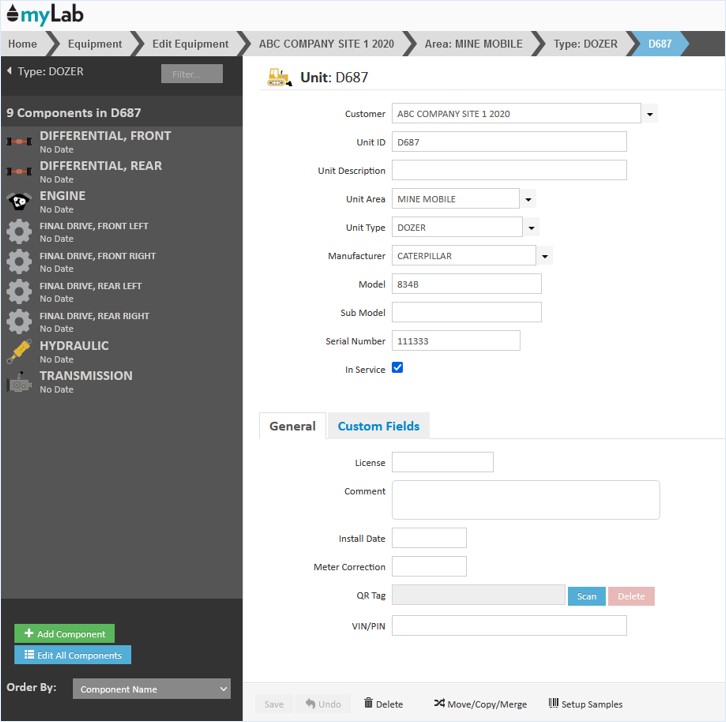This screenshot has width=726, height=722.
Task: Click into the Unit Description field
Action: (x=509, y=171)
